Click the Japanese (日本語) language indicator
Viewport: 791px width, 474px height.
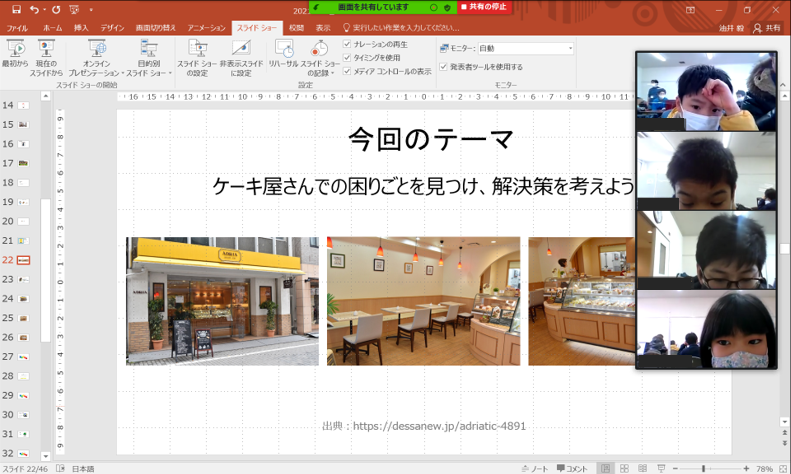coord(83,468)
